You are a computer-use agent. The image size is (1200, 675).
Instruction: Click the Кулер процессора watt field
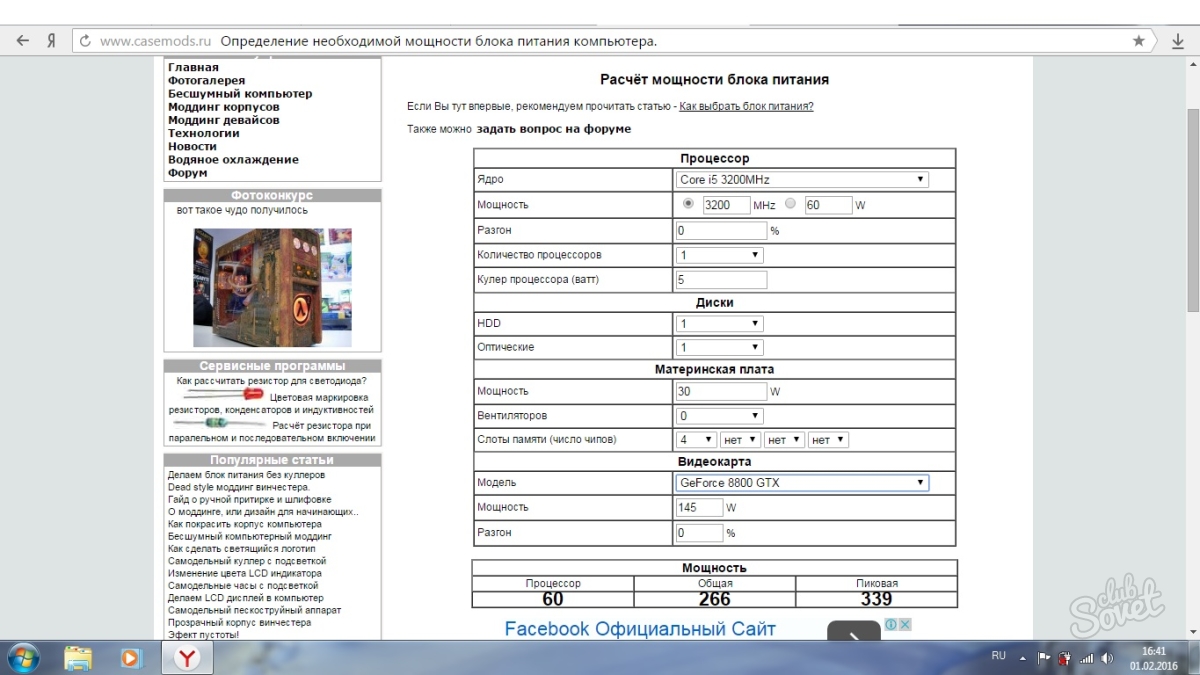tap(722, 280)
